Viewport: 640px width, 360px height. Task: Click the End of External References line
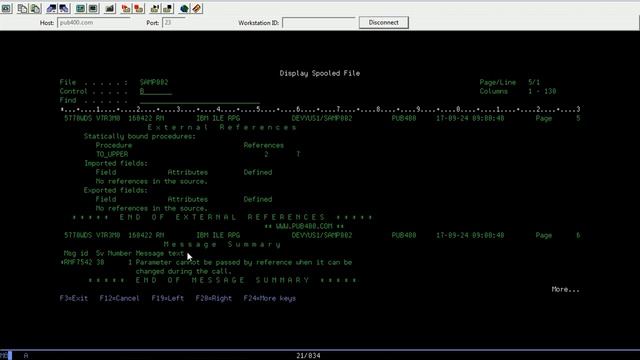click(223, 217)
